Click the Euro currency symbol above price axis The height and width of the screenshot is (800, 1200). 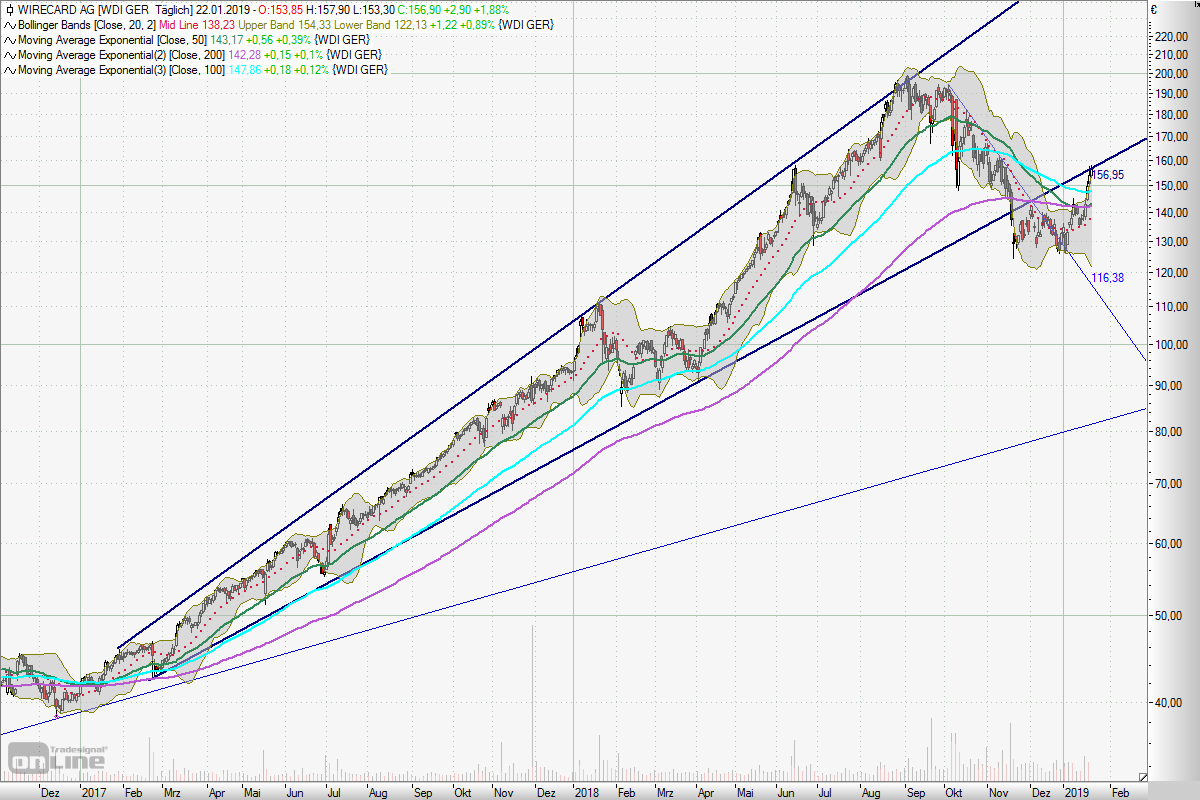coord(1153,9)
